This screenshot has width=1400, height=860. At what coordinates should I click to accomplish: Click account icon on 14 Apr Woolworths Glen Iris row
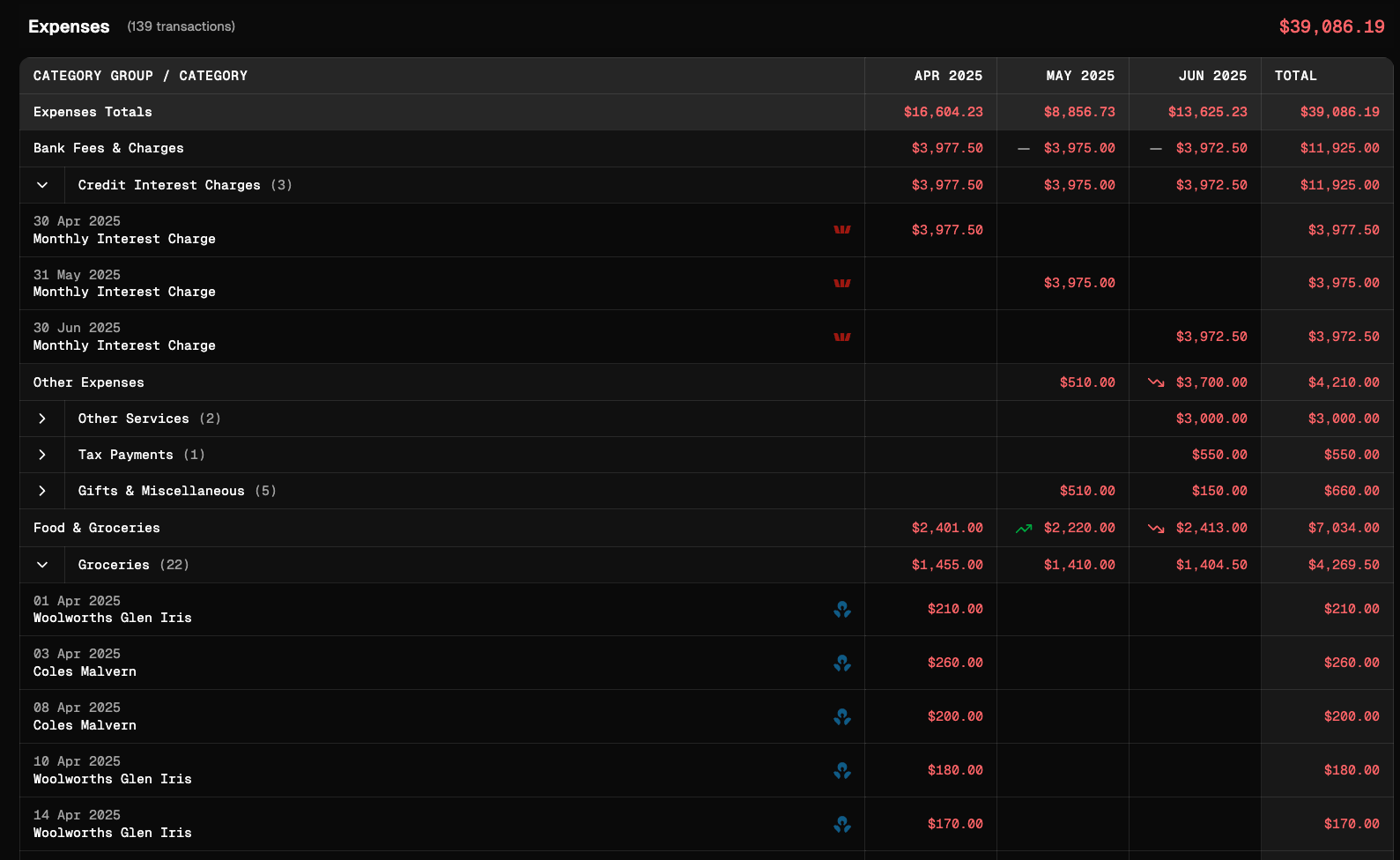tap(842, 825)
